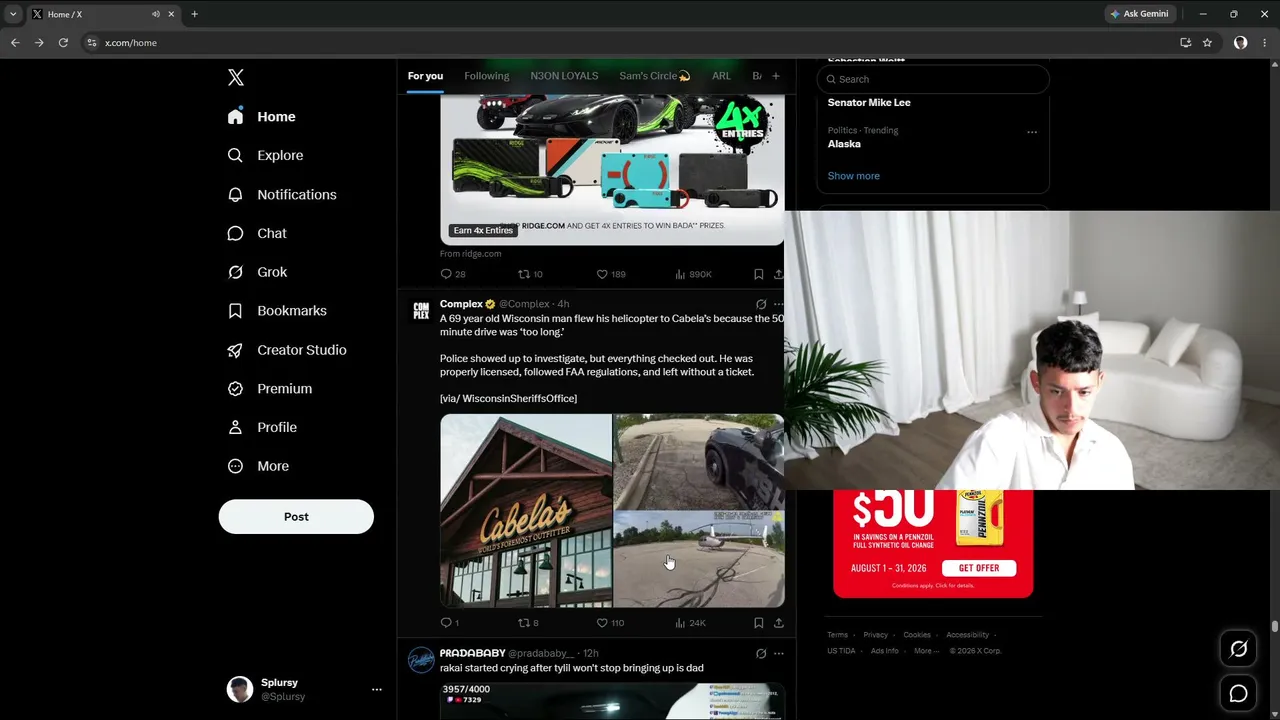Open Notifications from the sidebar
Screen dimensions: 1280x720
(x=282, y=195)
